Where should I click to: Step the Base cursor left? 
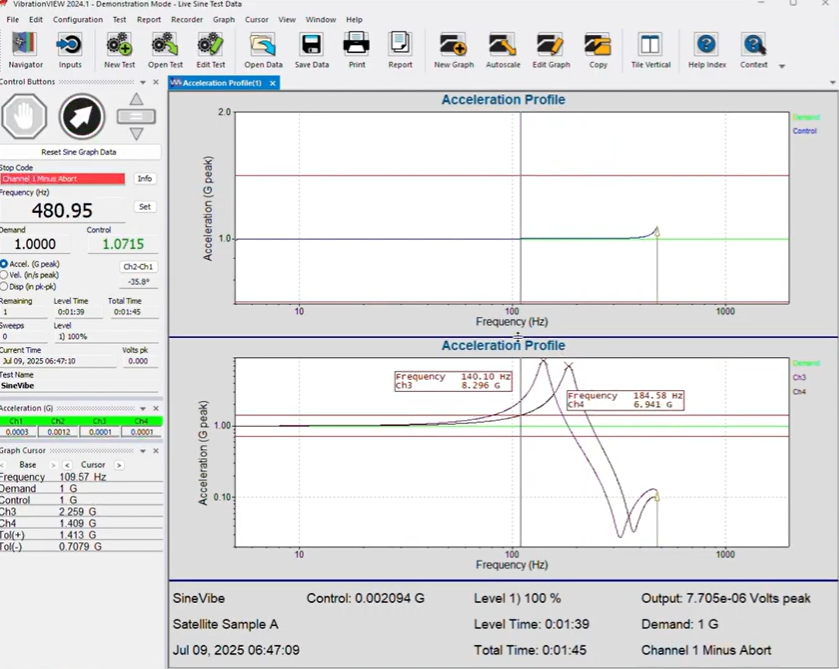[x=3, y=465]
